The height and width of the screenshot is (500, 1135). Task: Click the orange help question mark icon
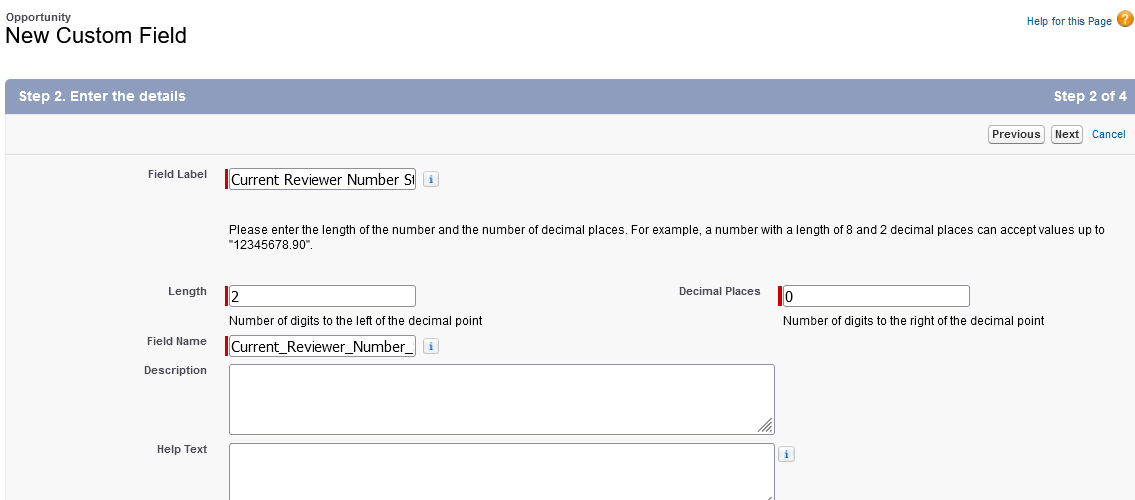1125,19
